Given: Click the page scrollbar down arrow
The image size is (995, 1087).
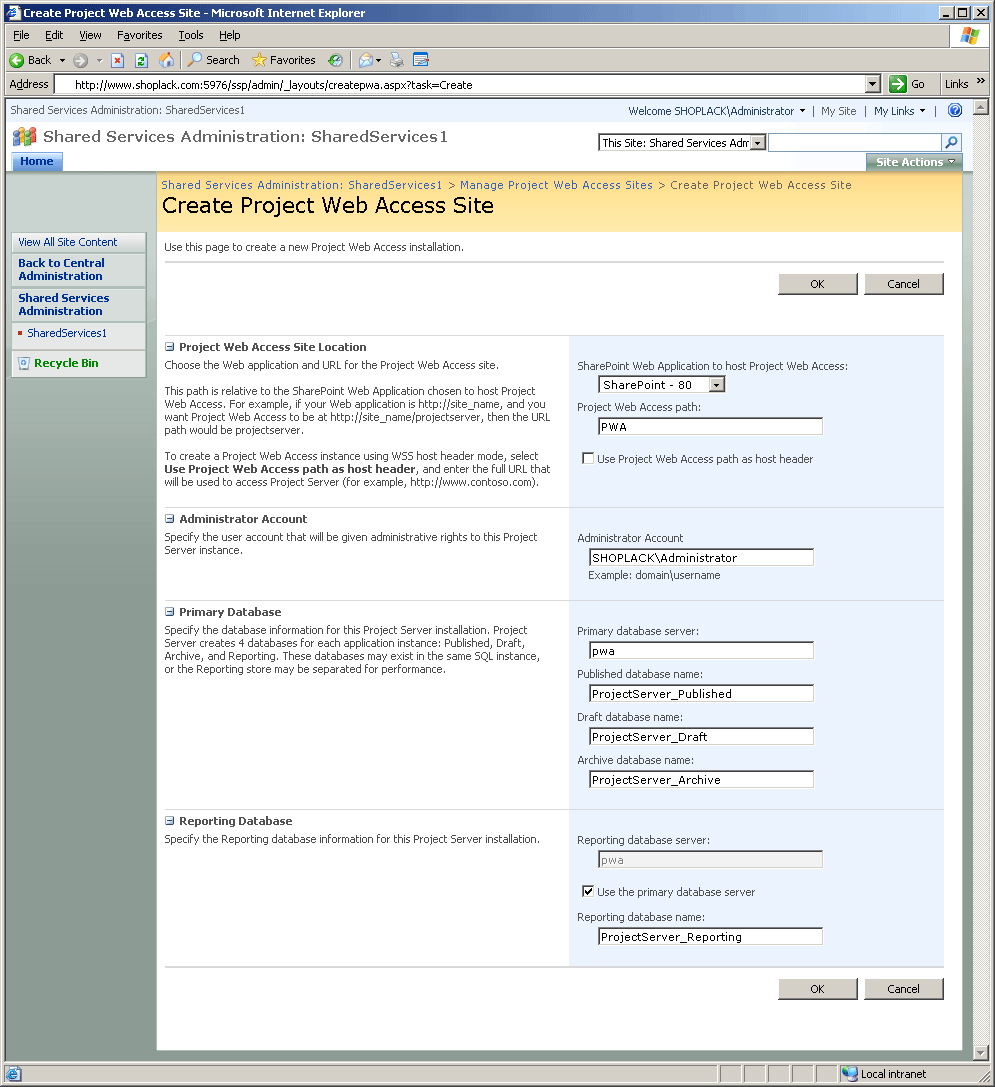Looking at the screenshot, I should pyautogui.click(x=980, y=1052).
